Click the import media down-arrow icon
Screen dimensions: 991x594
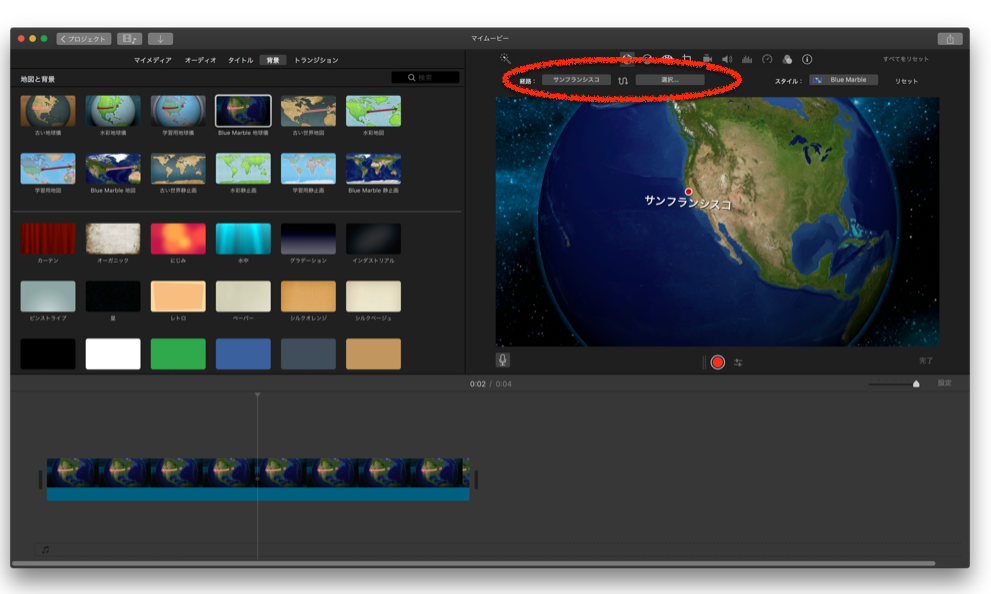(x=161, y=39)
